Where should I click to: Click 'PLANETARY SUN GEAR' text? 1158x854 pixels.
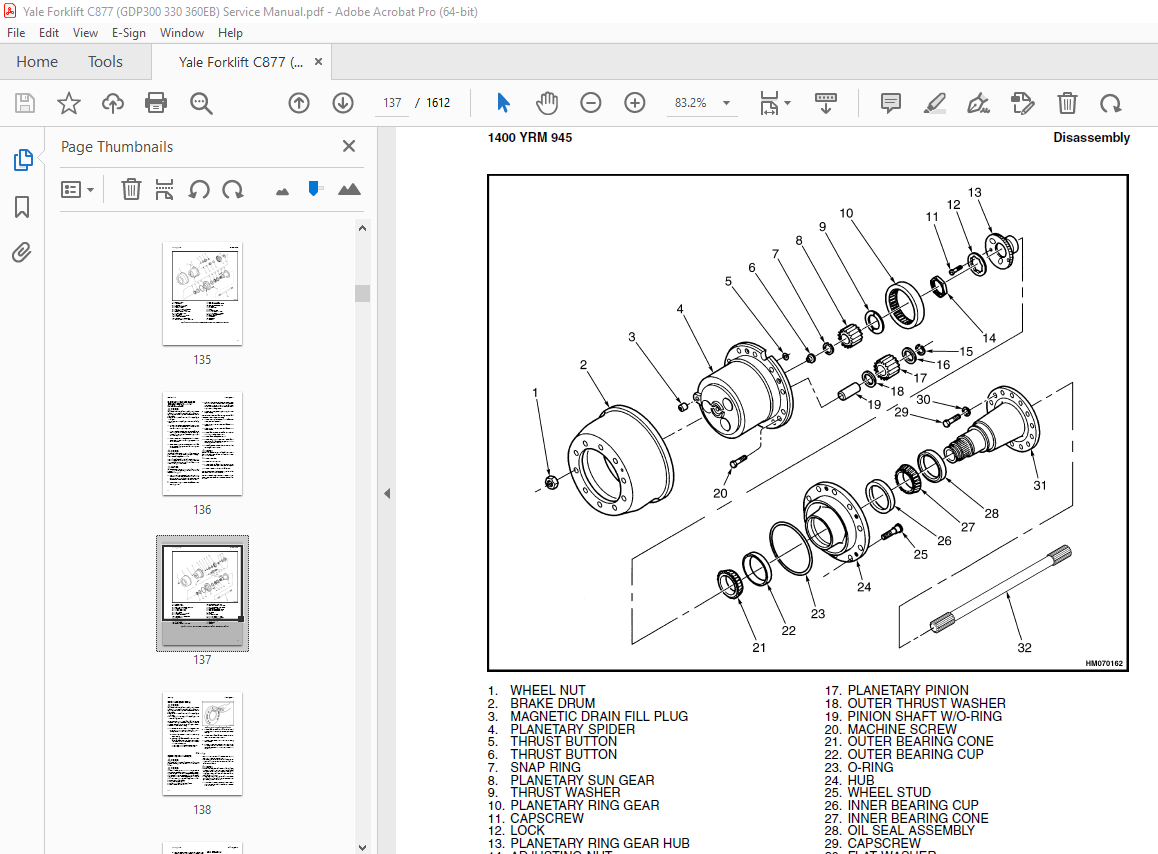(x=582, y=780)
